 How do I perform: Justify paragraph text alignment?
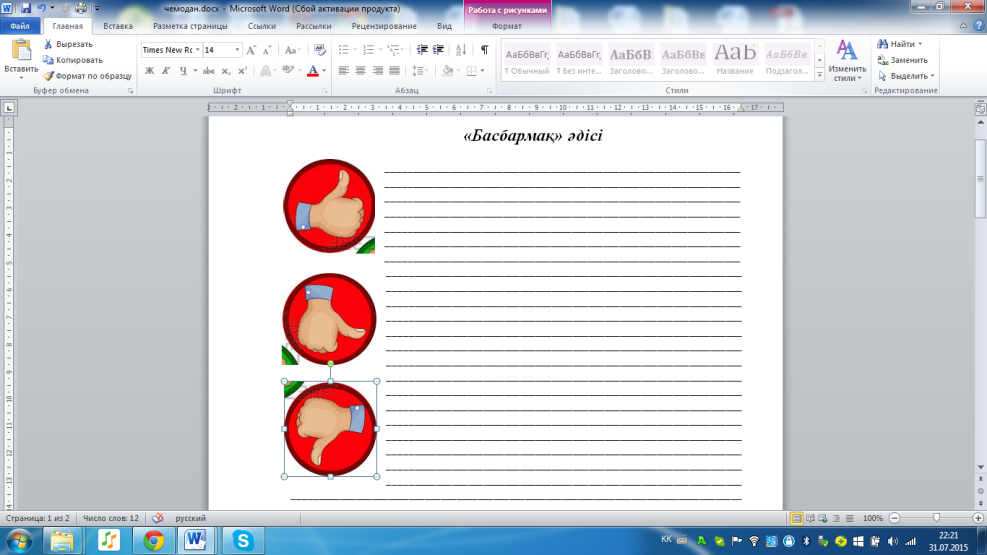tap(395, 70)
